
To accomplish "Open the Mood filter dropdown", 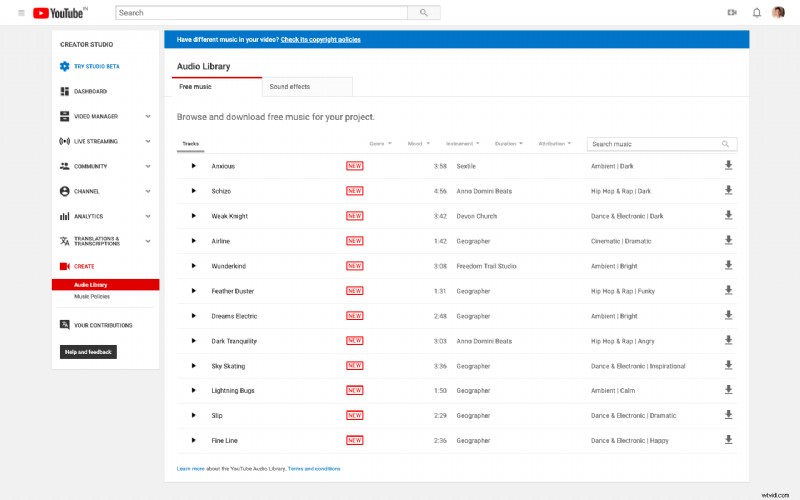I will (x=417, y=143).
